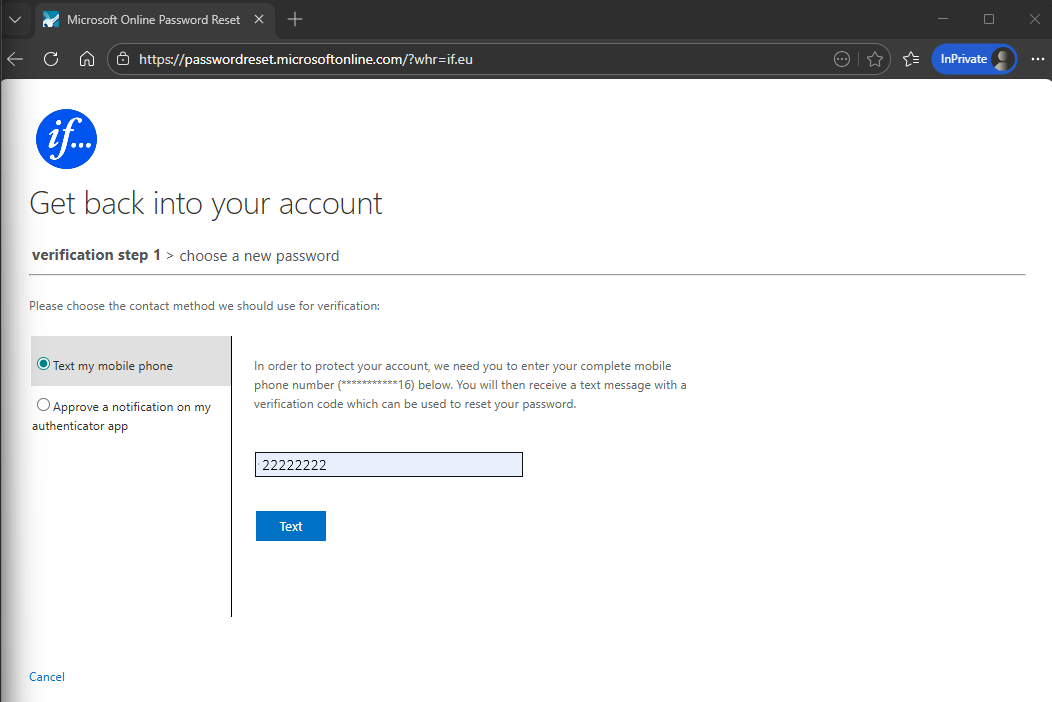Open the favorites list
Screen dimensions: 1052x702
(911, 59)
